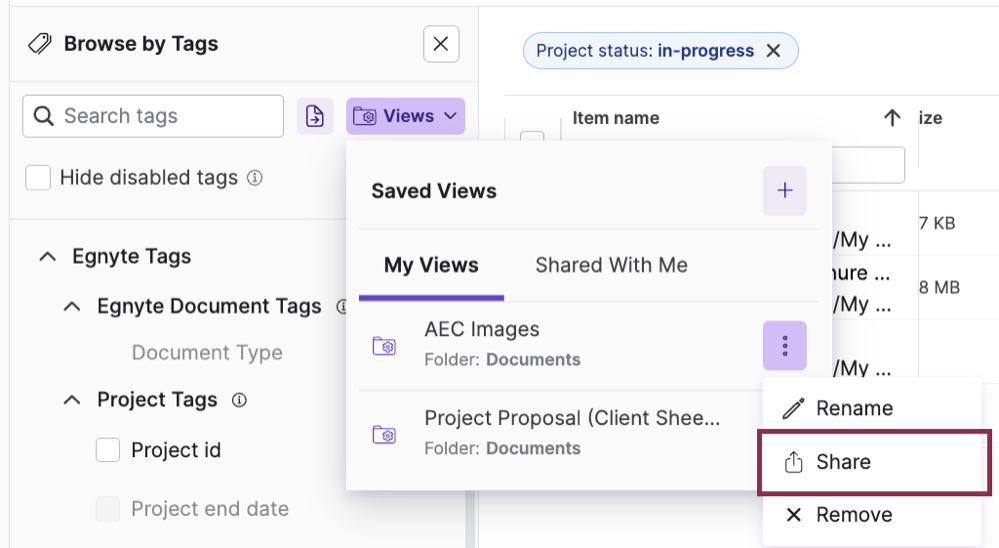This screenshot has height=548, width=999.
Task: Sort by Item name column header
Action: coord(616,118)
